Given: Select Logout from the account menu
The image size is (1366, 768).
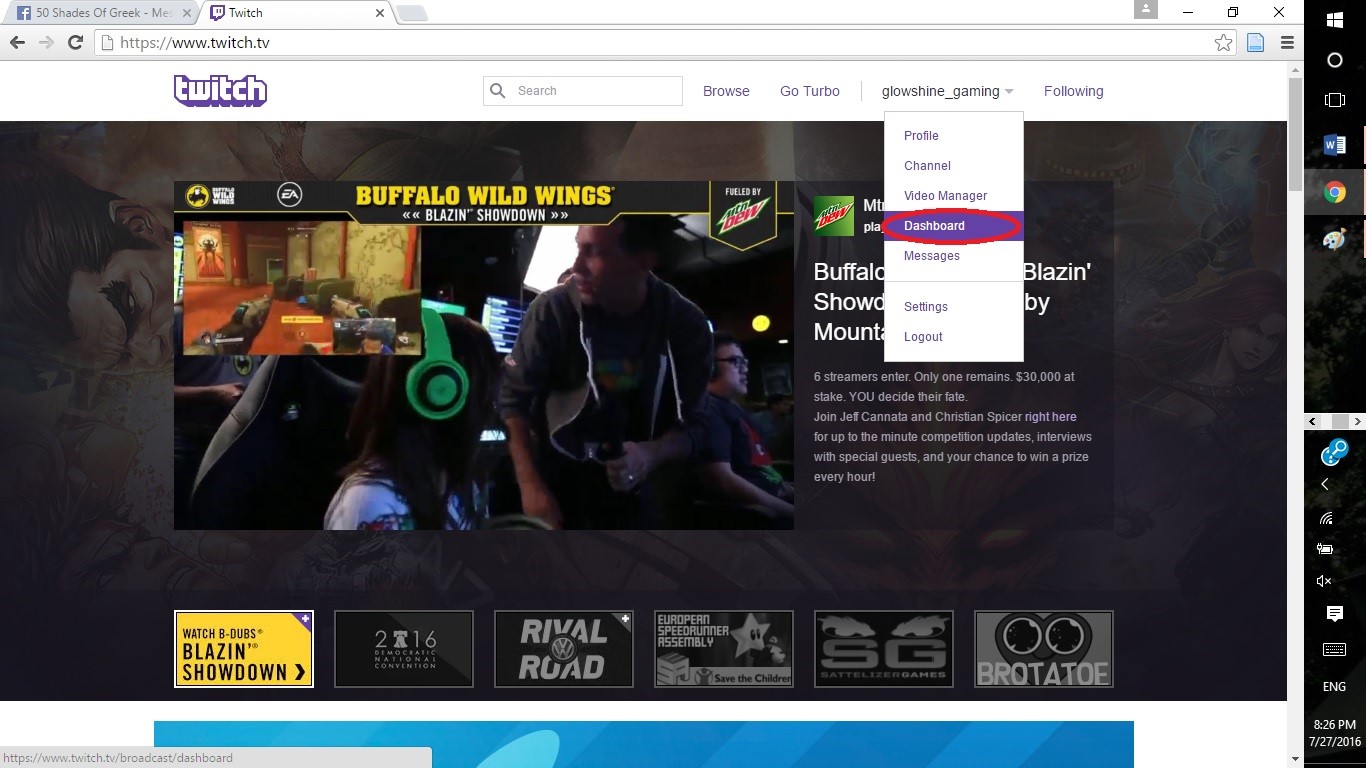Looking at the screenshot, I should (923, 337).
